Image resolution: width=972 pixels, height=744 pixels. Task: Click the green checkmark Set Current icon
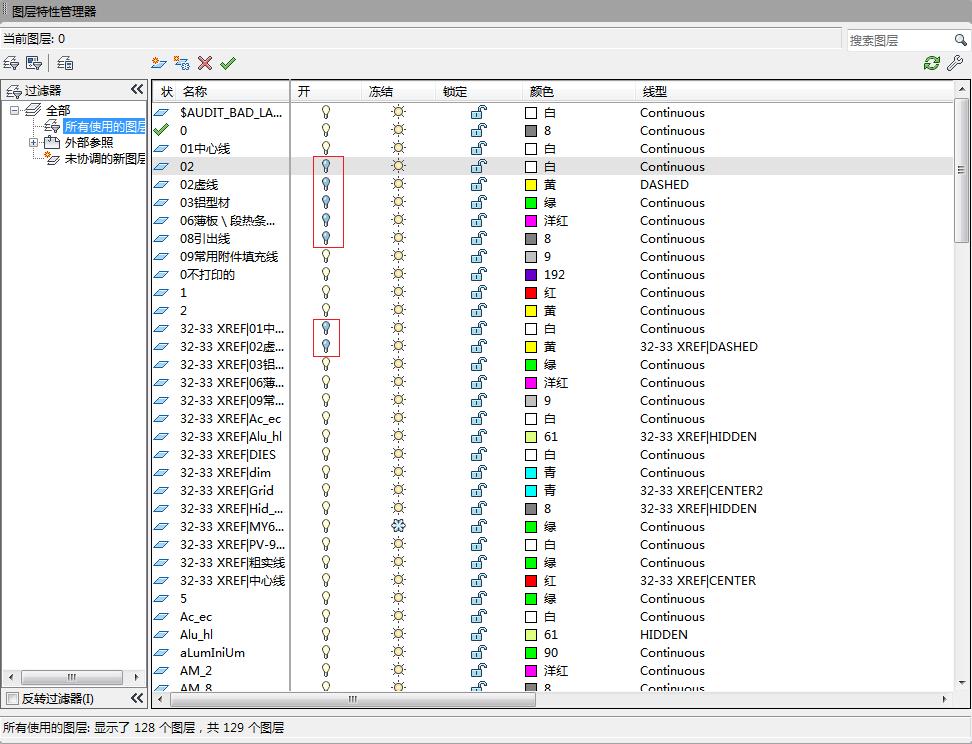[228, 63]
